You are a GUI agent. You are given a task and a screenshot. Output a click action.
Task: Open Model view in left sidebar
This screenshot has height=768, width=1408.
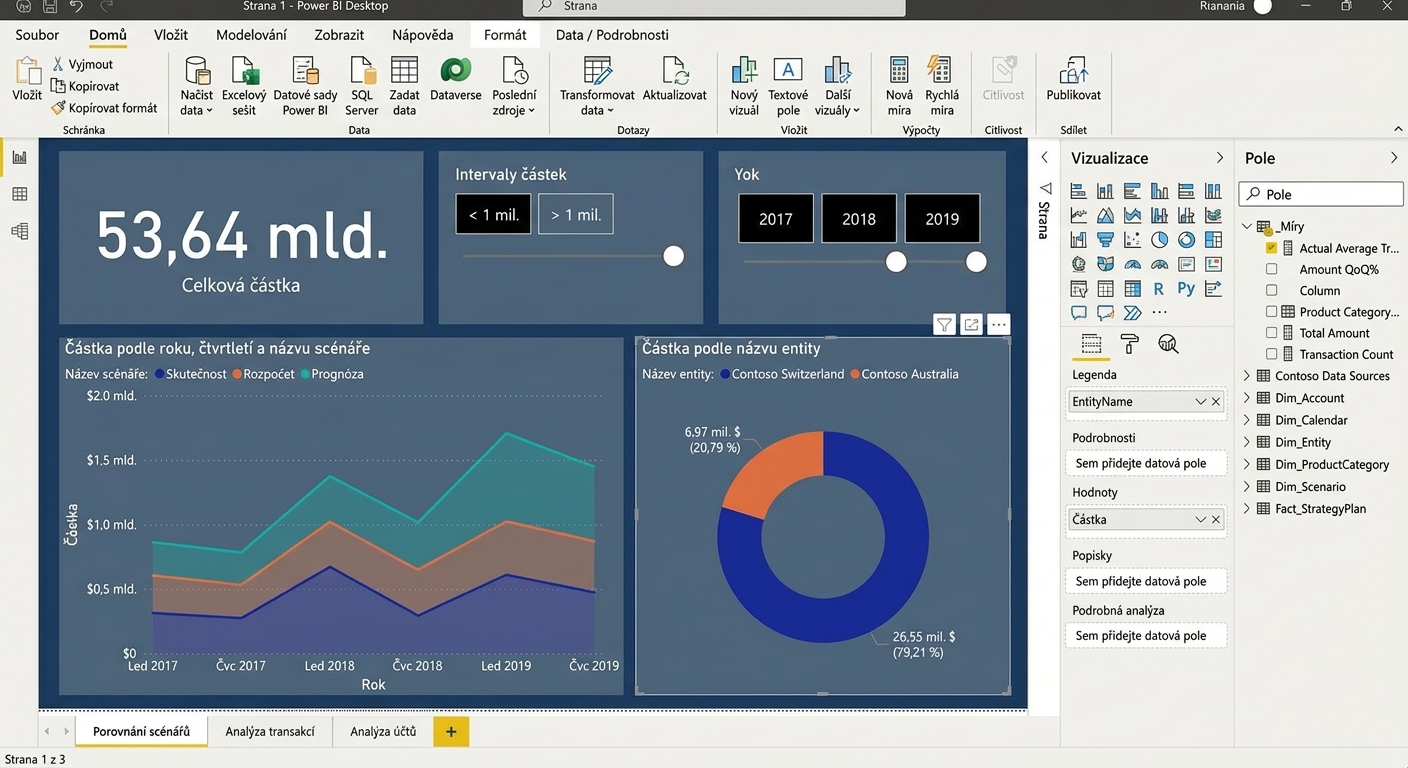click(19, 231)
